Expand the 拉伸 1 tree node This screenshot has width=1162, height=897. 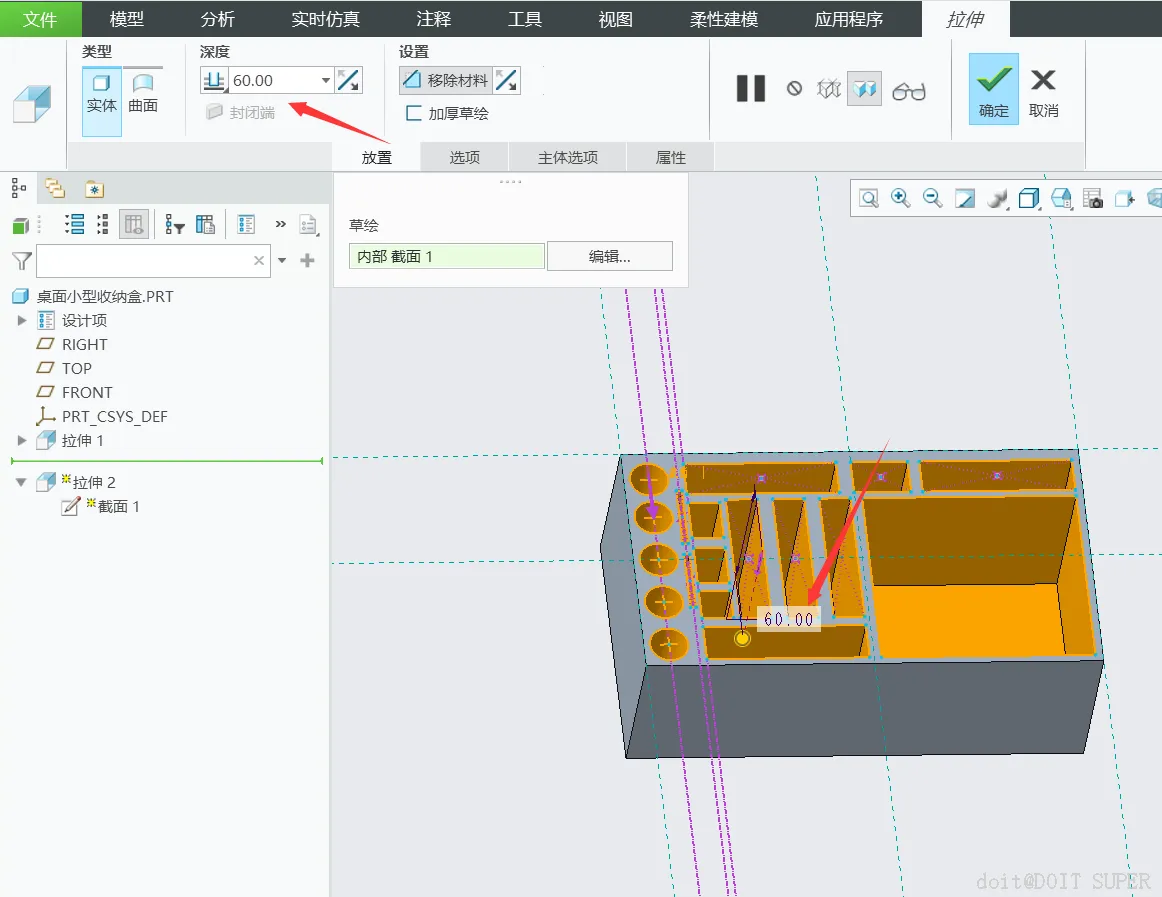pos(22,440)
